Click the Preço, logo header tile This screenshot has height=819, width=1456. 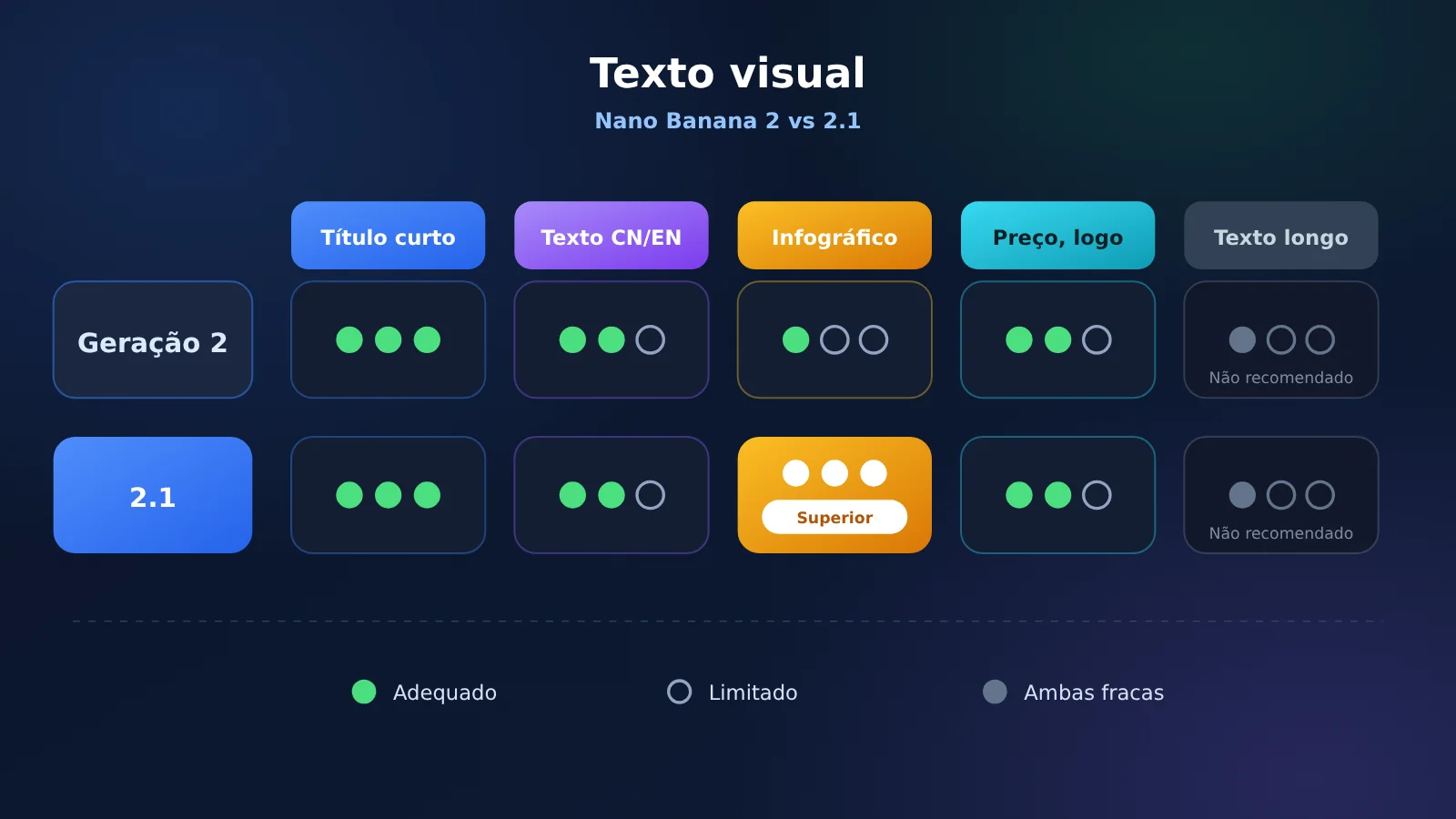(1057, 236)
